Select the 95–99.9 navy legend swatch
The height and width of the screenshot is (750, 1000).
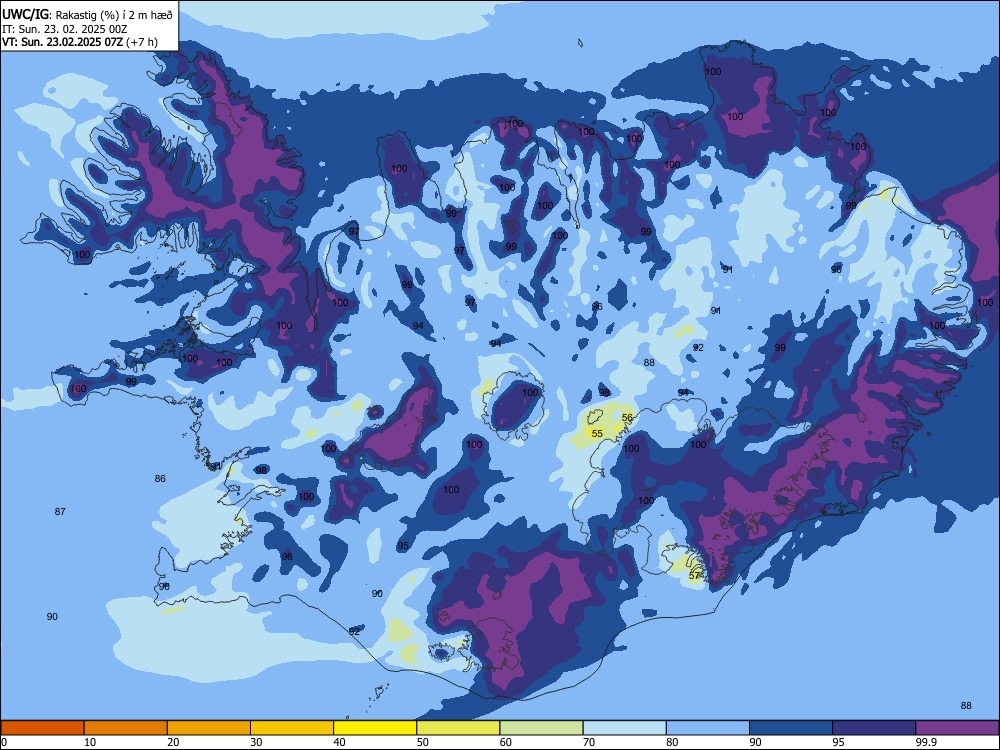874,728
